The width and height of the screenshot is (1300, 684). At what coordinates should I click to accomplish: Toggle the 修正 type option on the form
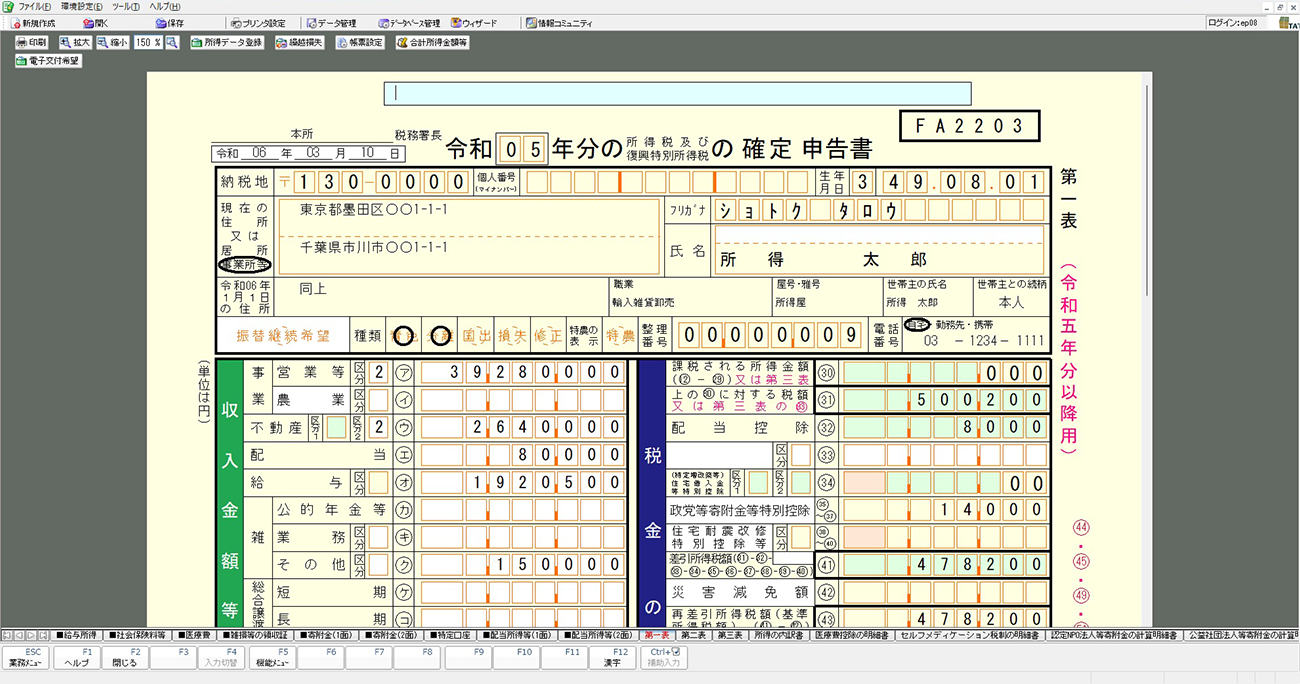click(547, 336)
